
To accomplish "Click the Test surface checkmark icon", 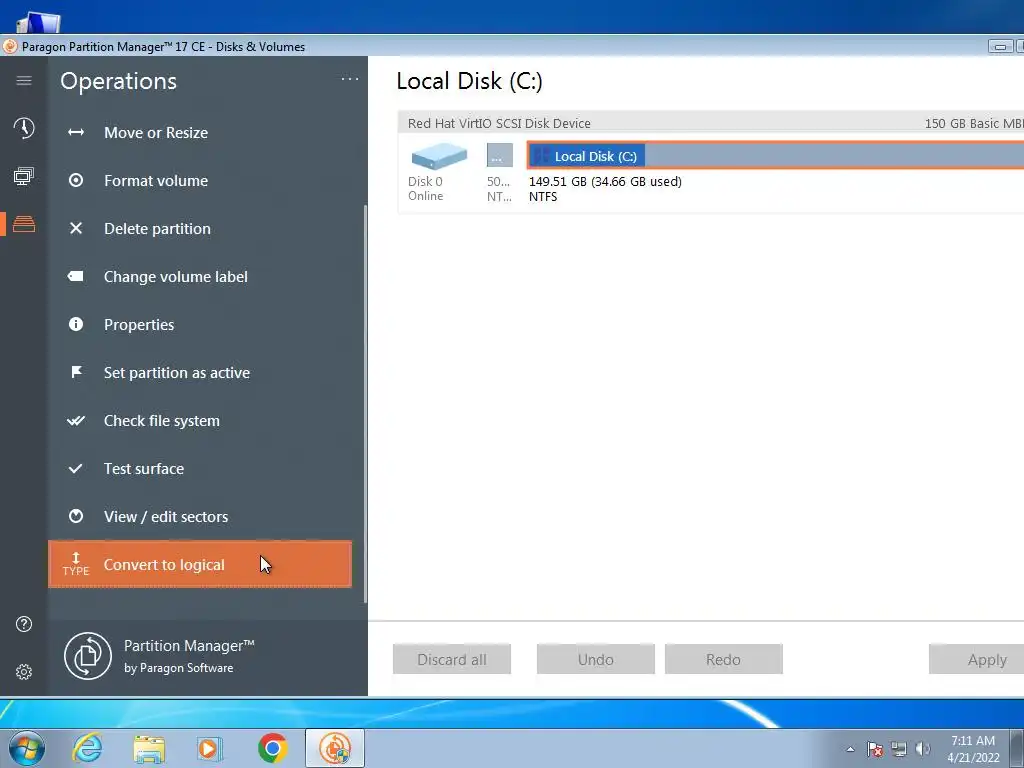I will [x=76, y=468].
